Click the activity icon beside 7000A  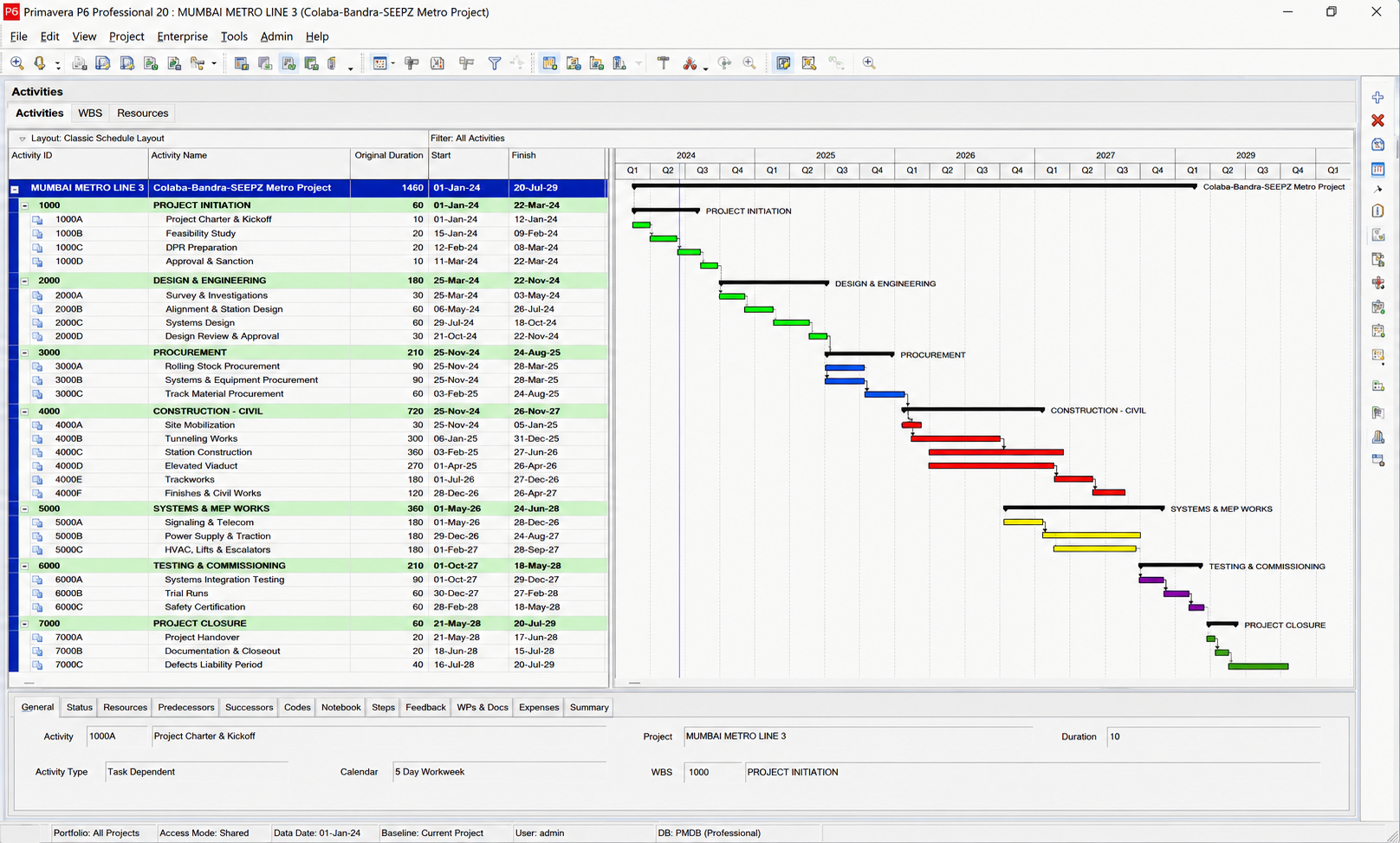point(37,638)
